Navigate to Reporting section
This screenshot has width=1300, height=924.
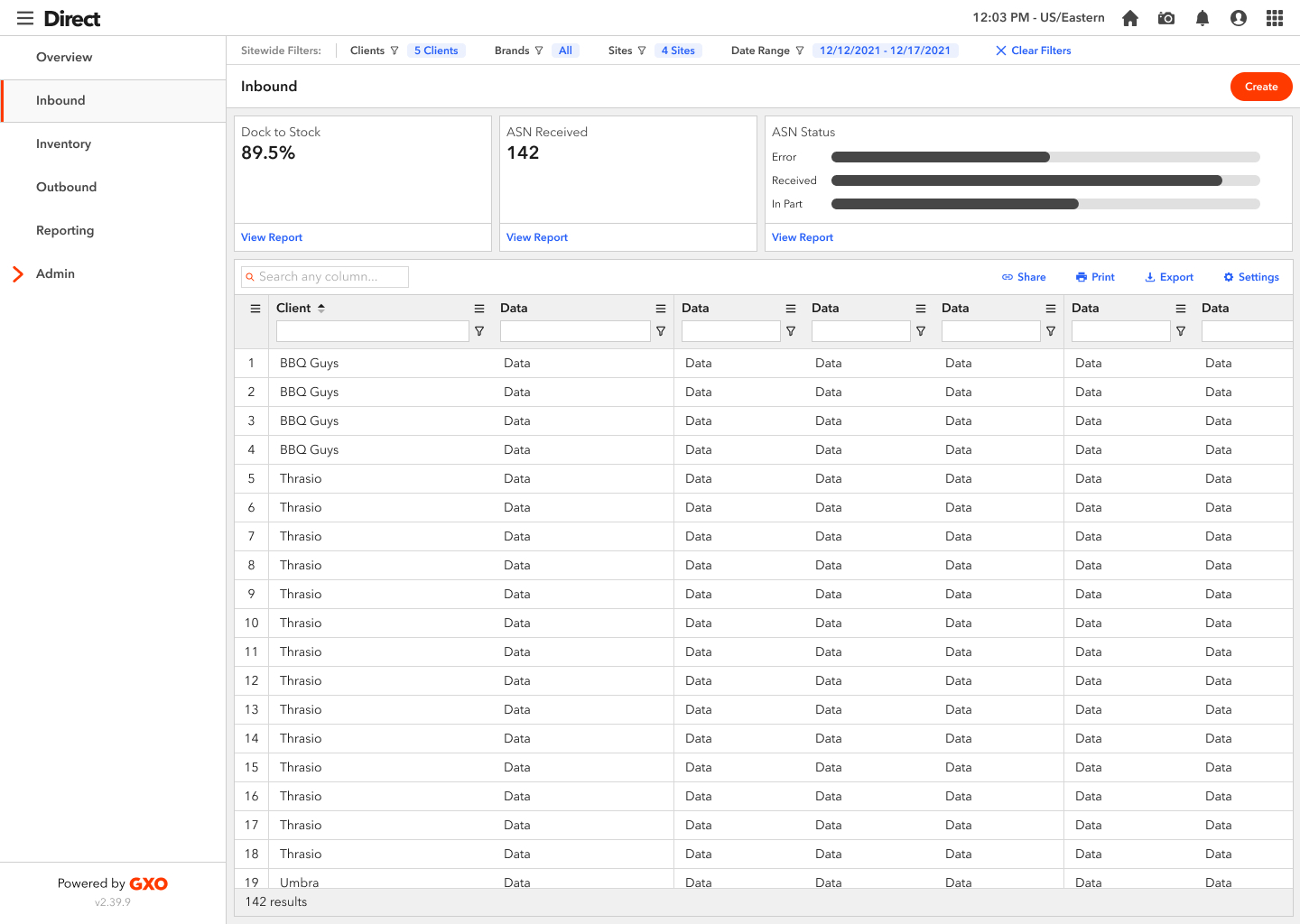pyautogui.click(x=65, y=231)
